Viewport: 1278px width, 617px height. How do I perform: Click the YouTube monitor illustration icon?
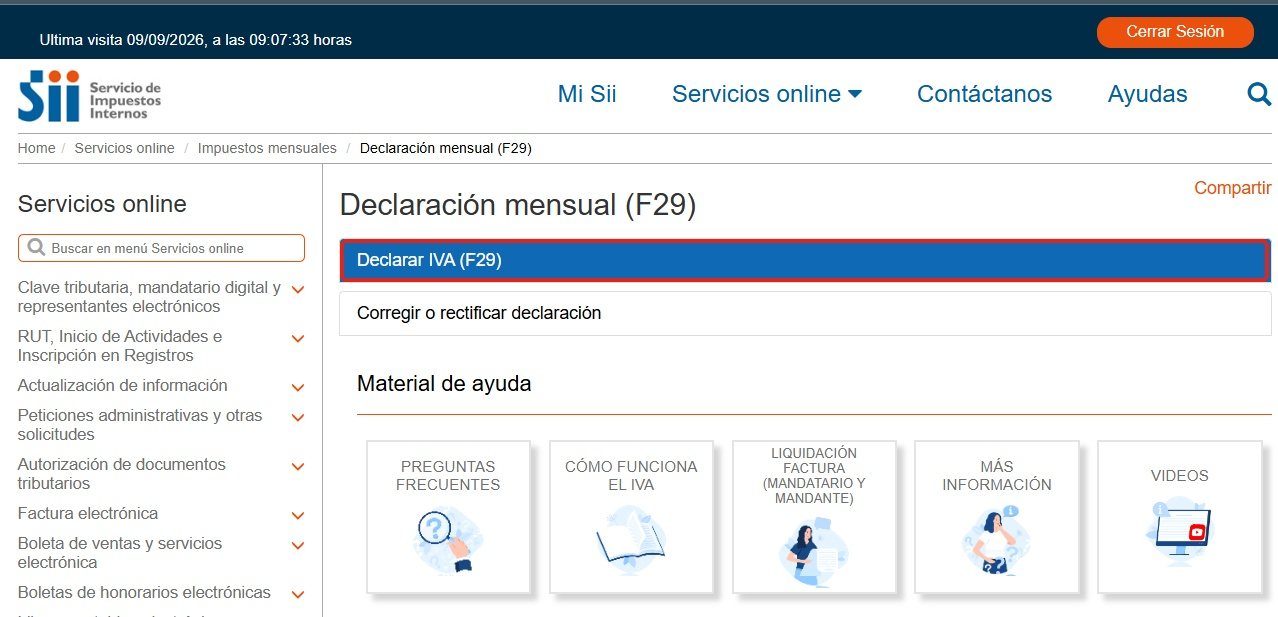pos(1180,531)
